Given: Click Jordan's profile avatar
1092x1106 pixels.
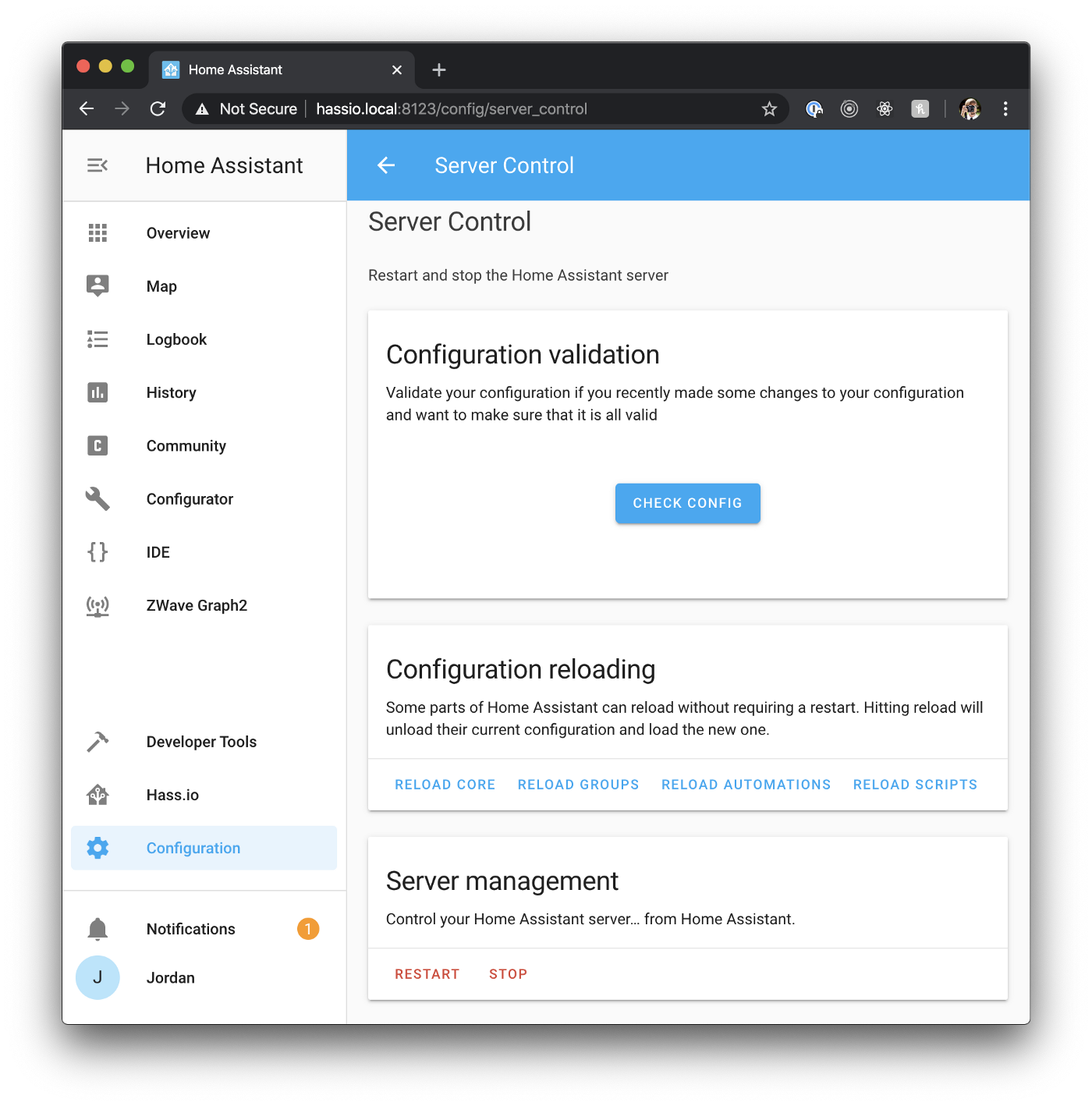Looking at the screenshot, I should pos(97,977).
